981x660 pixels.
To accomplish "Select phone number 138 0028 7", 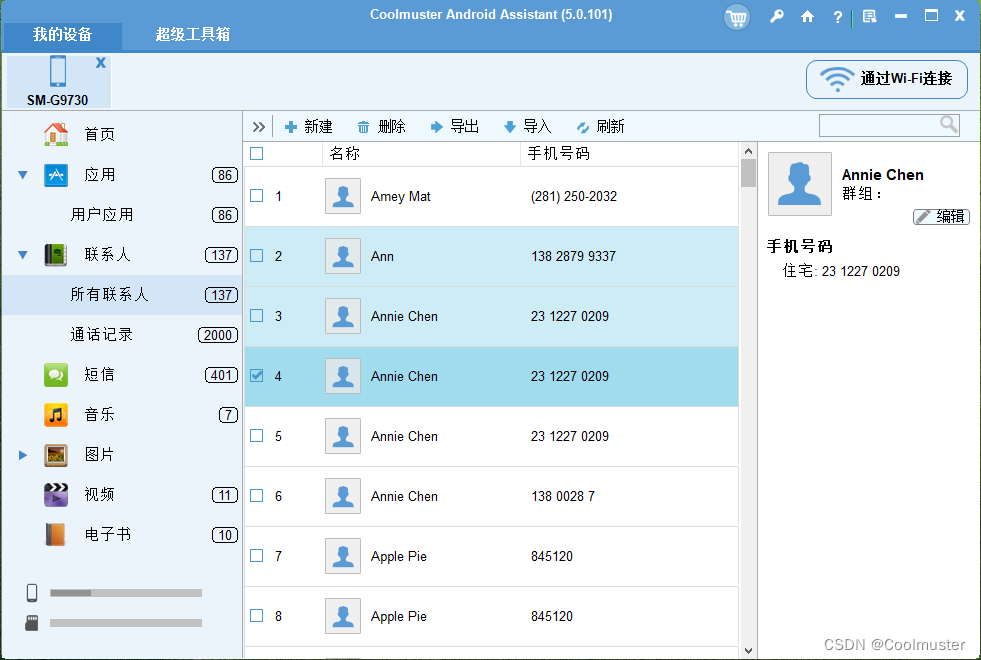I will pos(563,496).
